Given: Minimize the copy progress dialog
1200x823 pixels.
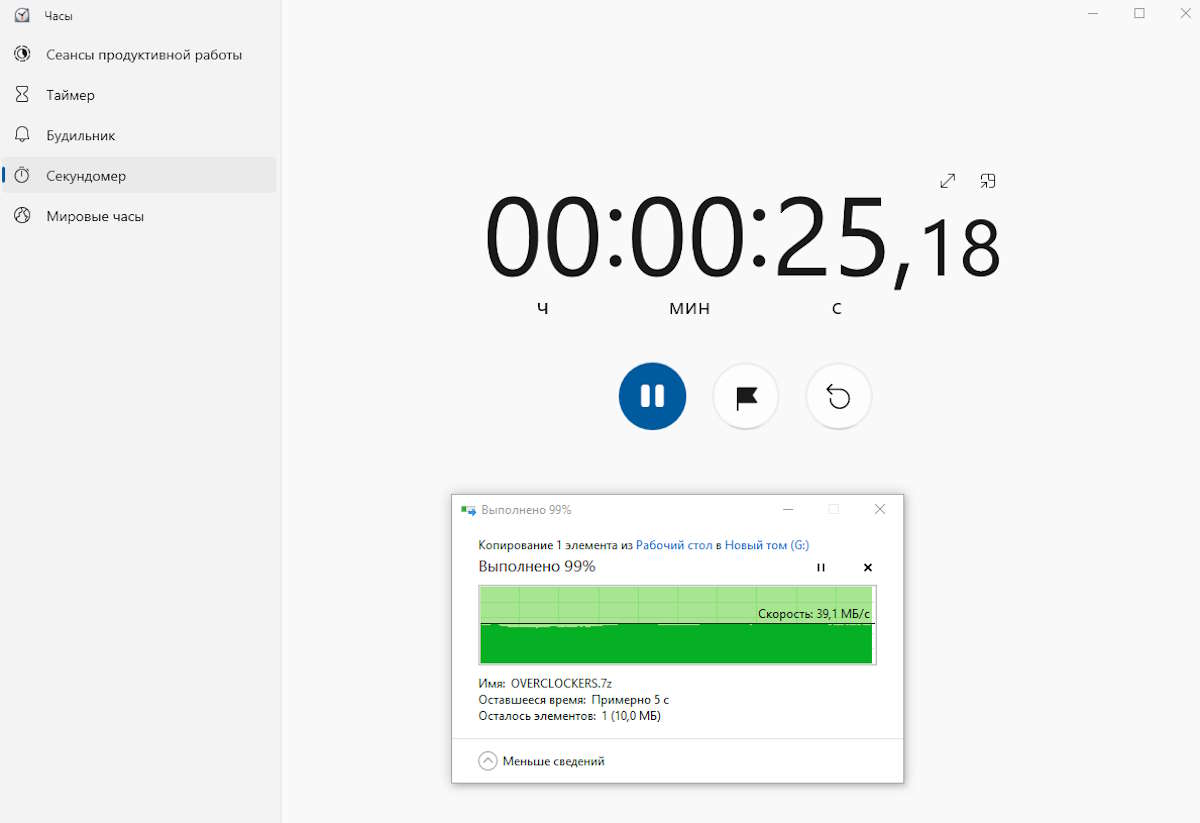Looking at the screenshot, I should (788, 509).
